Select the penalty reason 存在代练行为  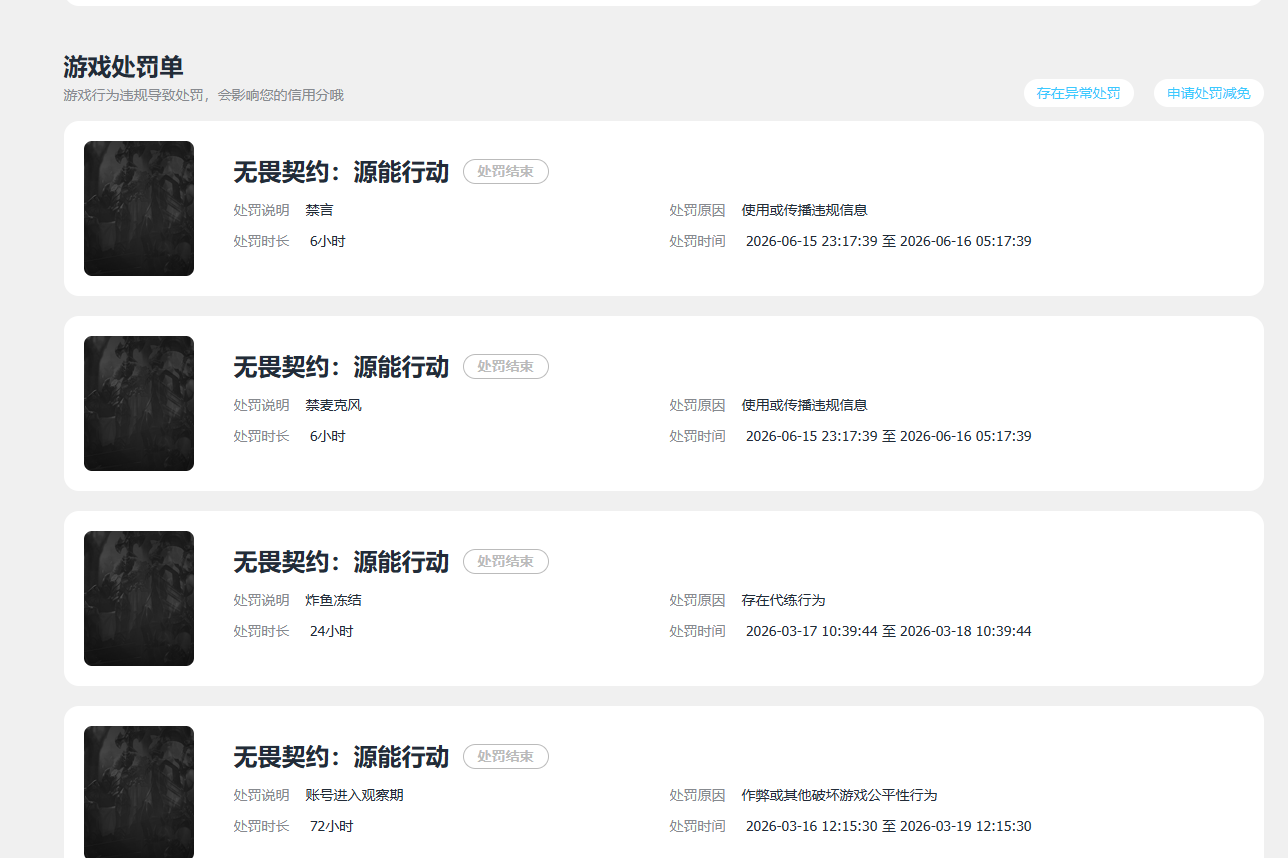click(x=783, y=600)
